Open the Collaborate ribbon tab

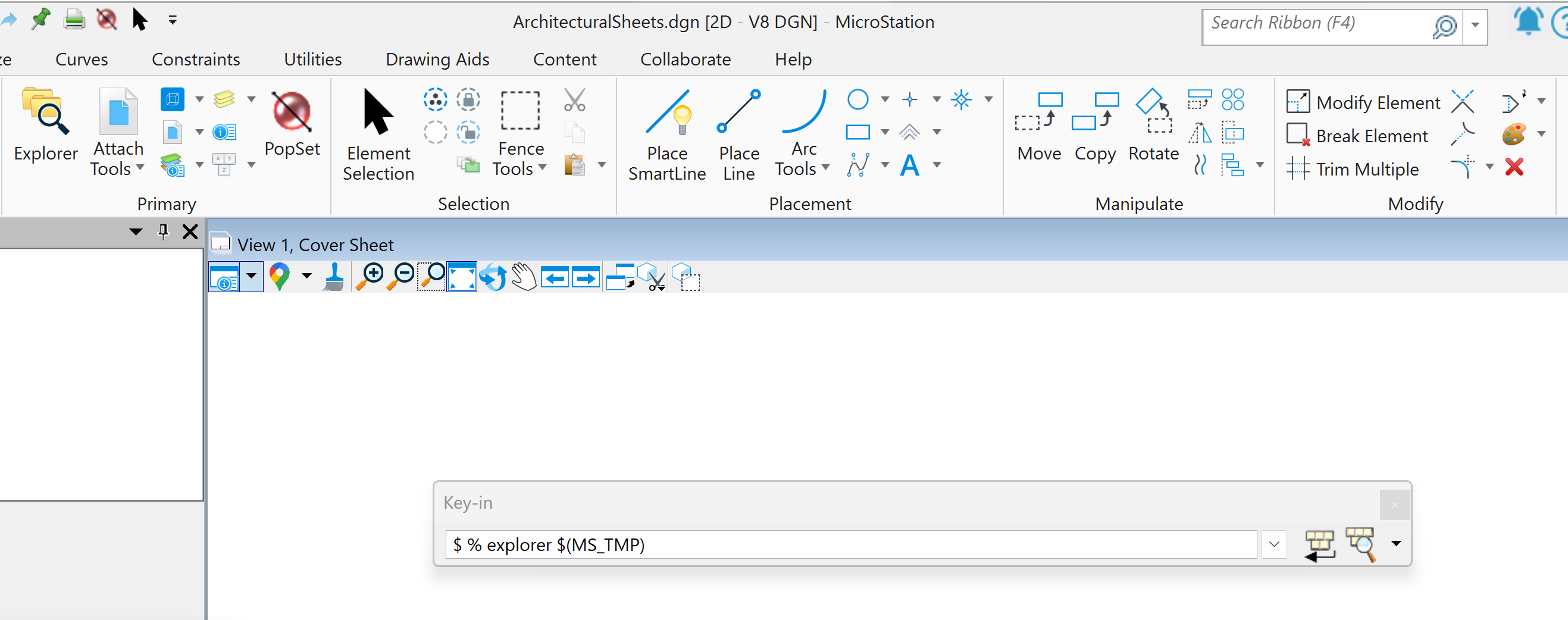click(686, 60)
